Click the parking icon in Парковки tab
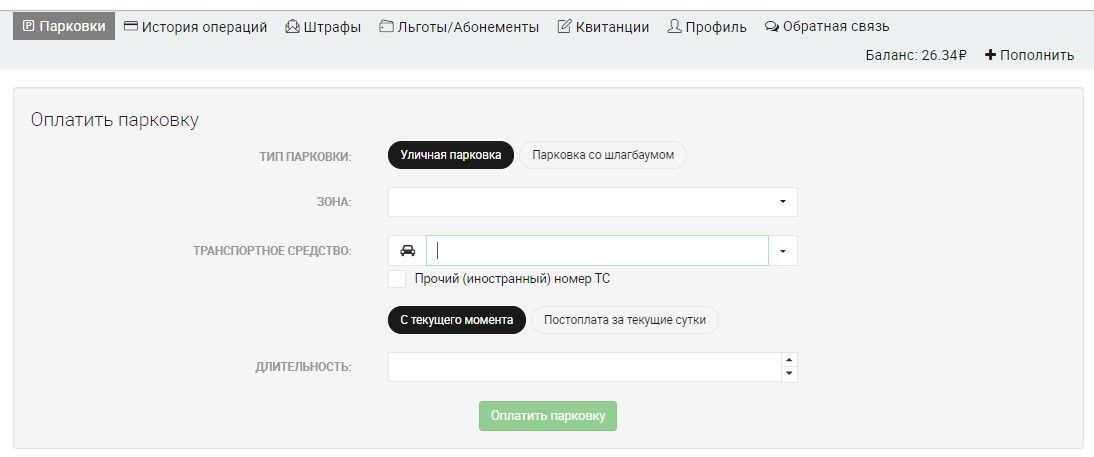The image size is (1094, 457). tap(28, 27)
